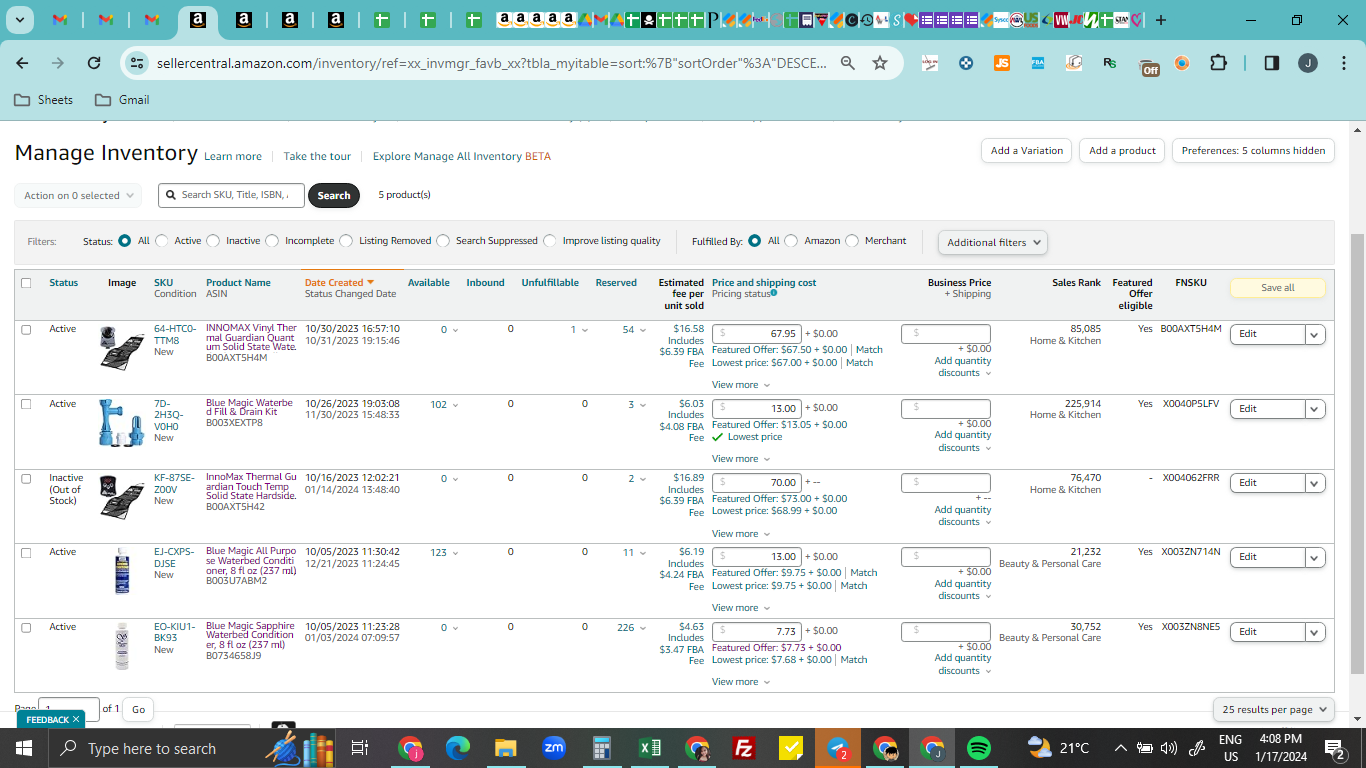Open the FBA calculator extension icon
Image resolution: width=1366 pixels, height=768 pixels.
point(1037,63)
